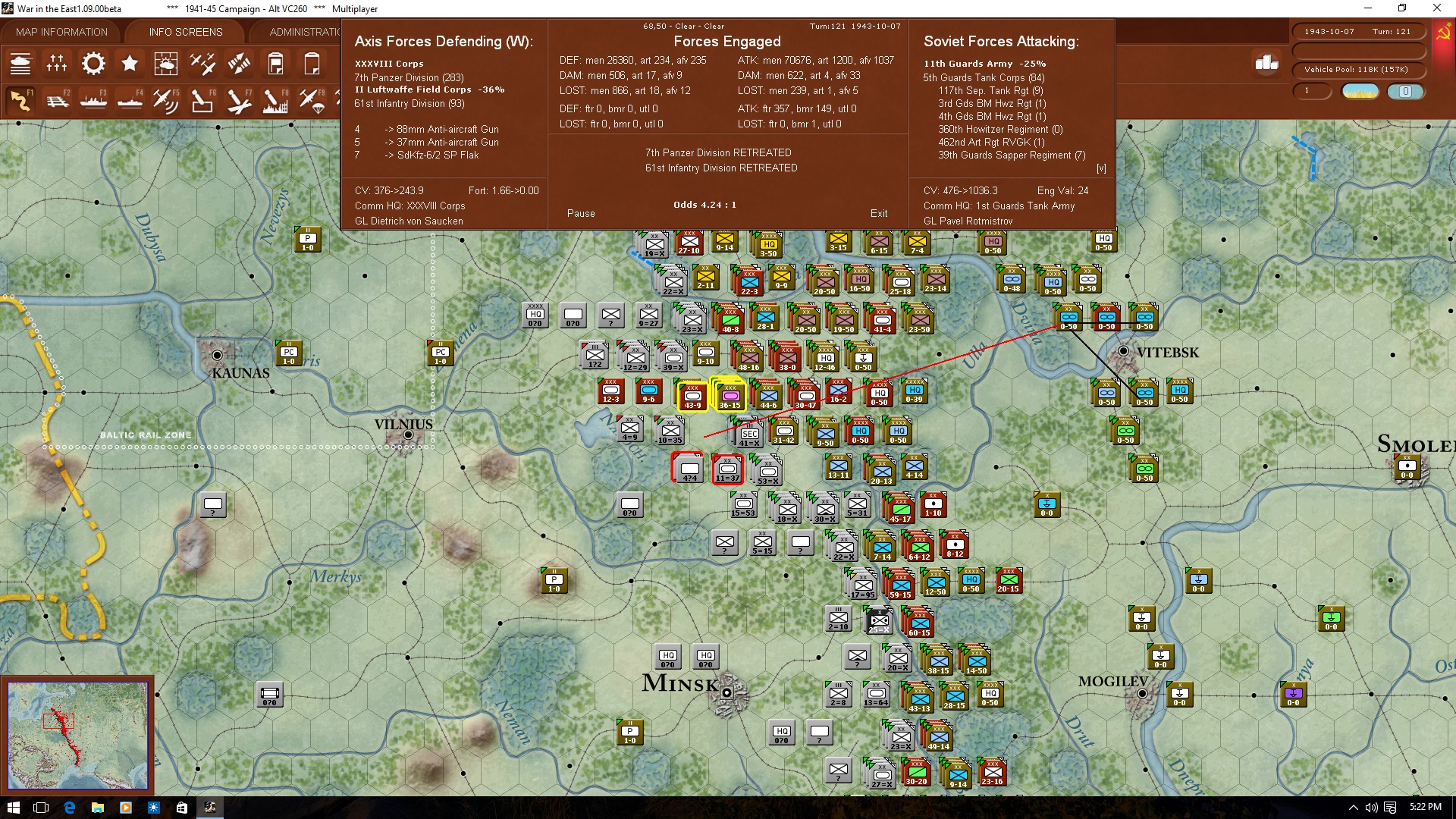Activate the move mode F1 toggle

20,100
